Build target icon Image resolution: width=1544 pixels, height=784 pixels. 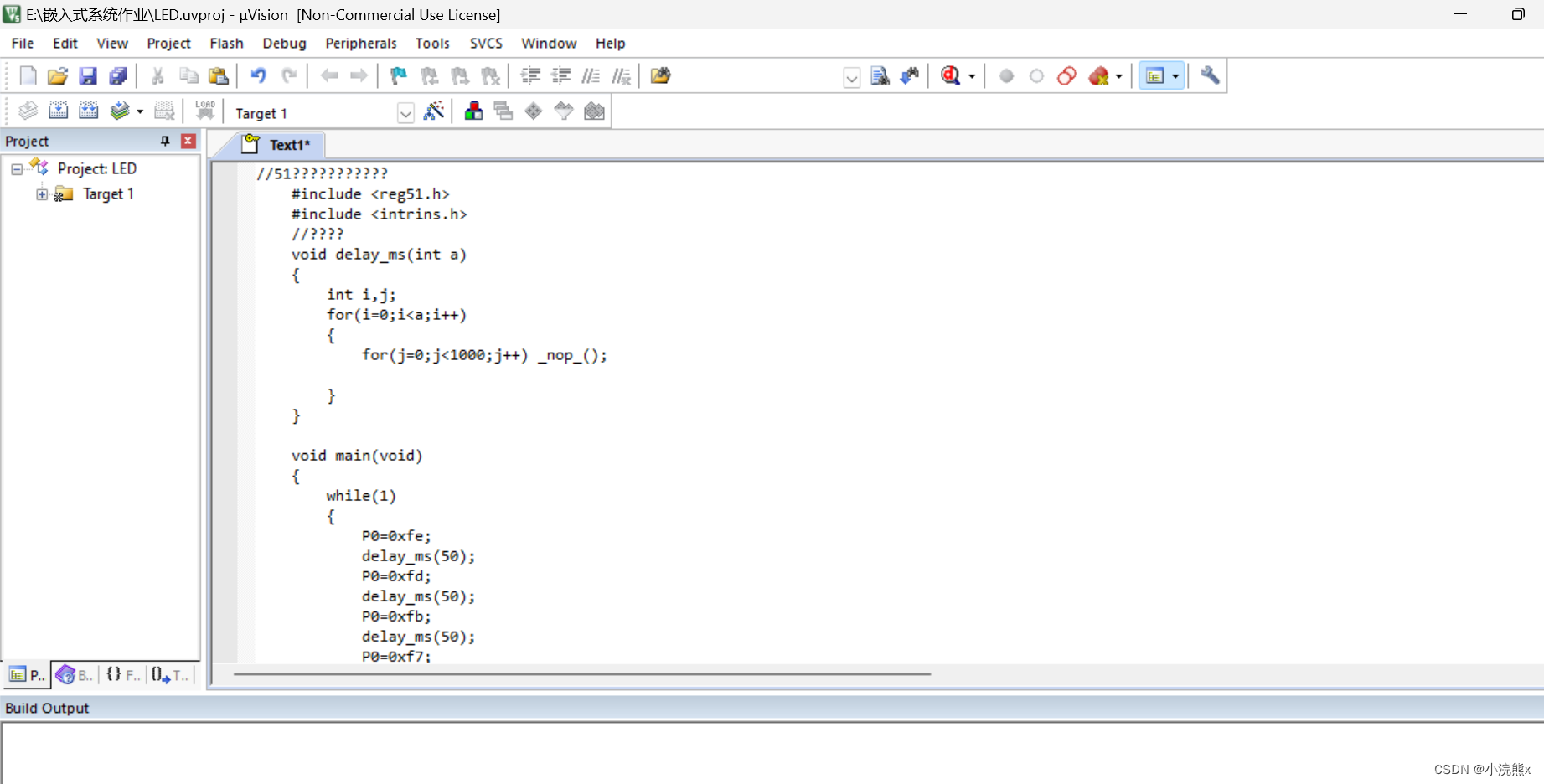pos(58,111)
